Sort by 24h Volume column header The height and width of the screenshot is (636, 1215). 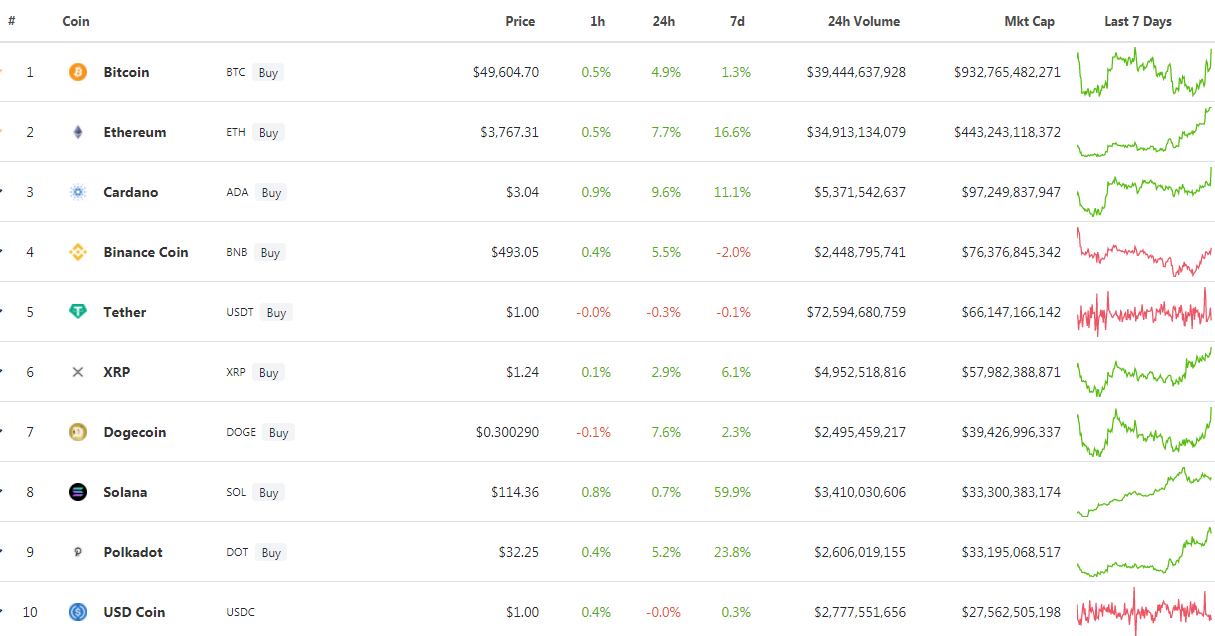864,21
